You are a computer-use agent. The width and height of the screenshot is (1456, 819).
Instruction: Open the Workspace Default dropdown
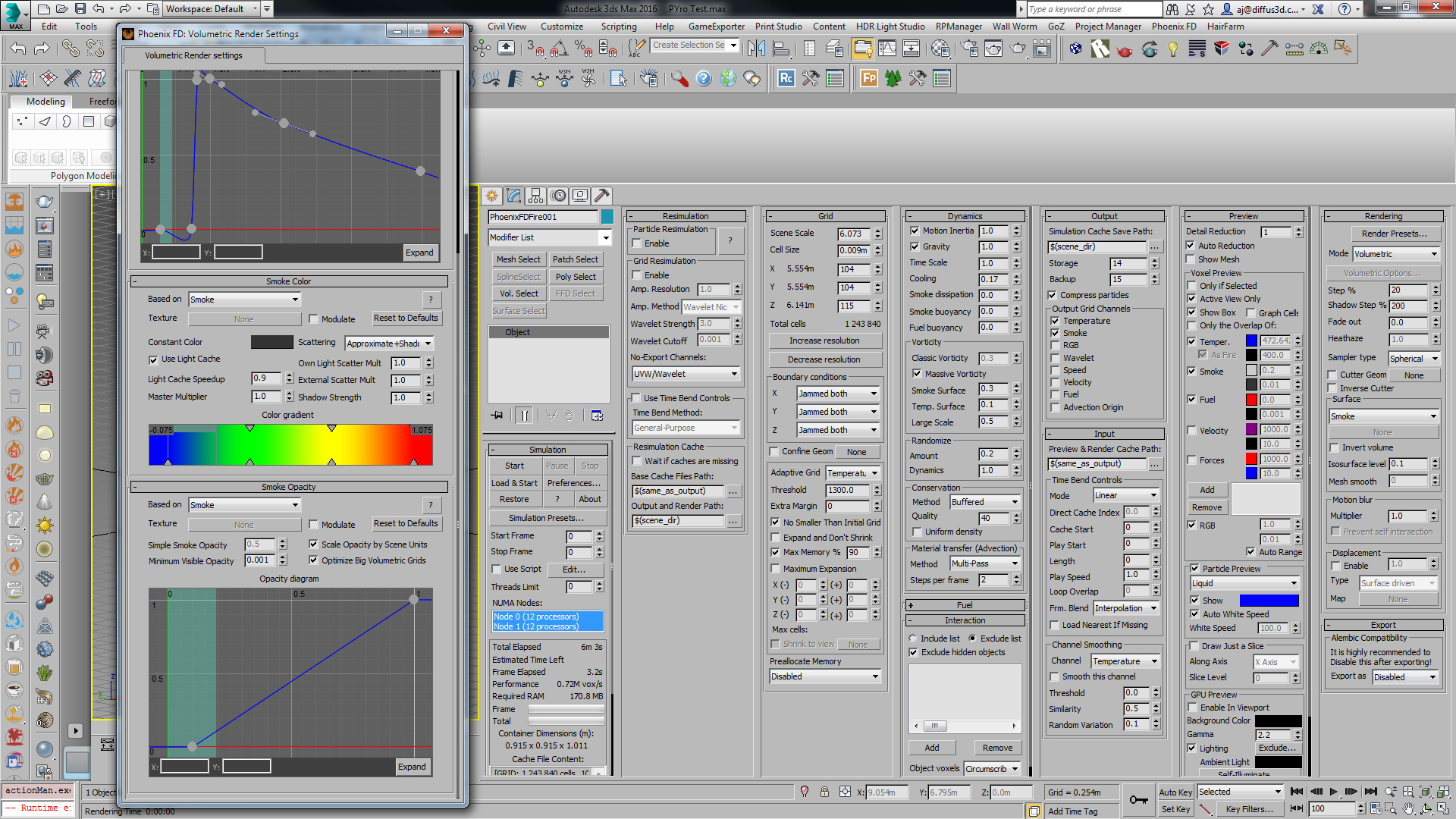pyautogui.click(x=212, y=9)
